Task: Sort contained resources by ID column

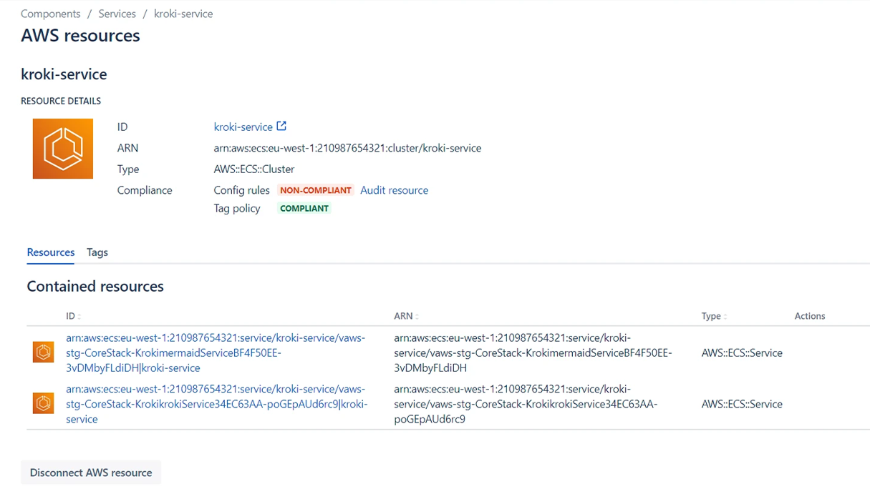Action: tap(73, 316)
